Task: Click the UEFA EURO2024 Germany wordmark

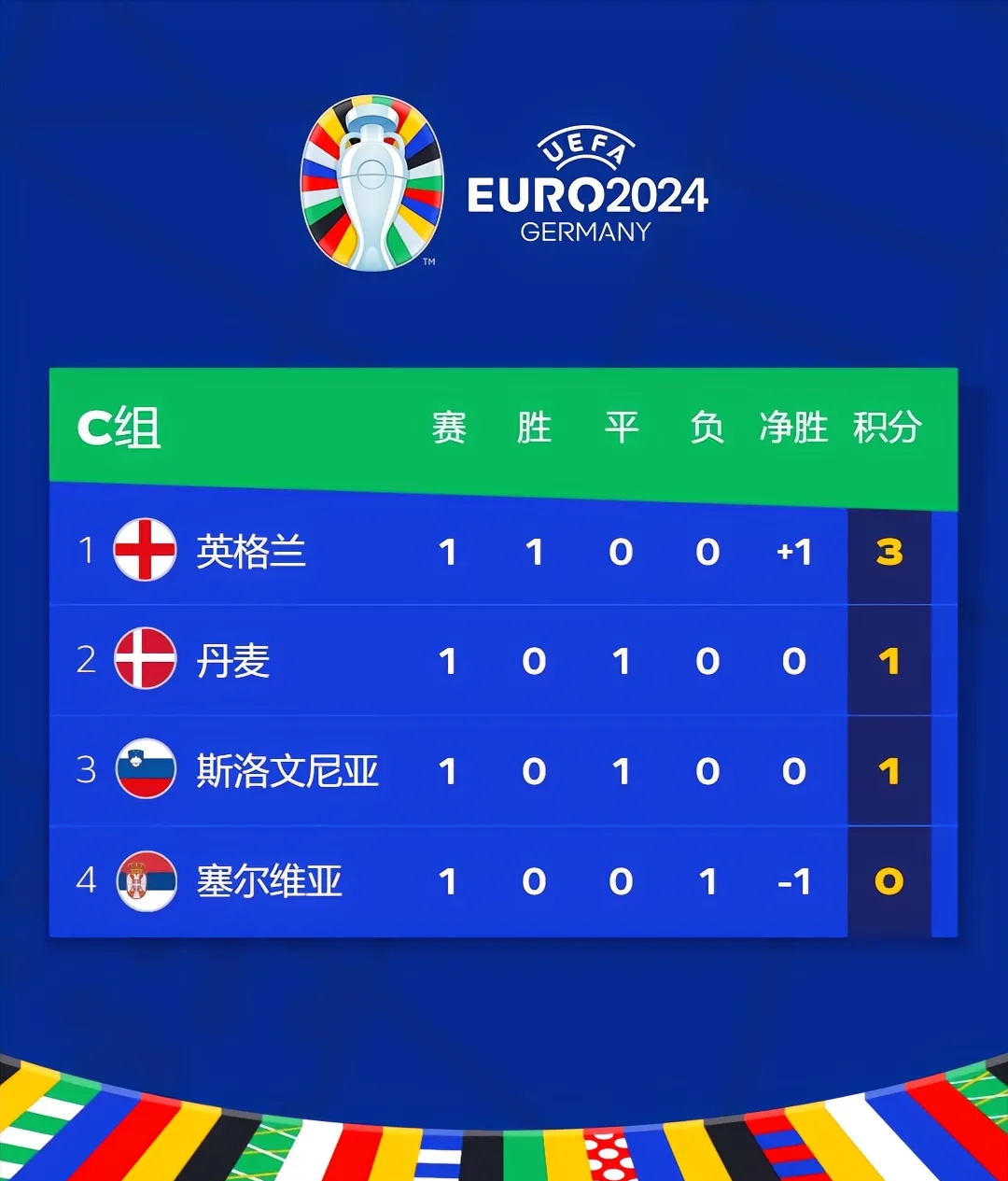Action: point(587,185)
